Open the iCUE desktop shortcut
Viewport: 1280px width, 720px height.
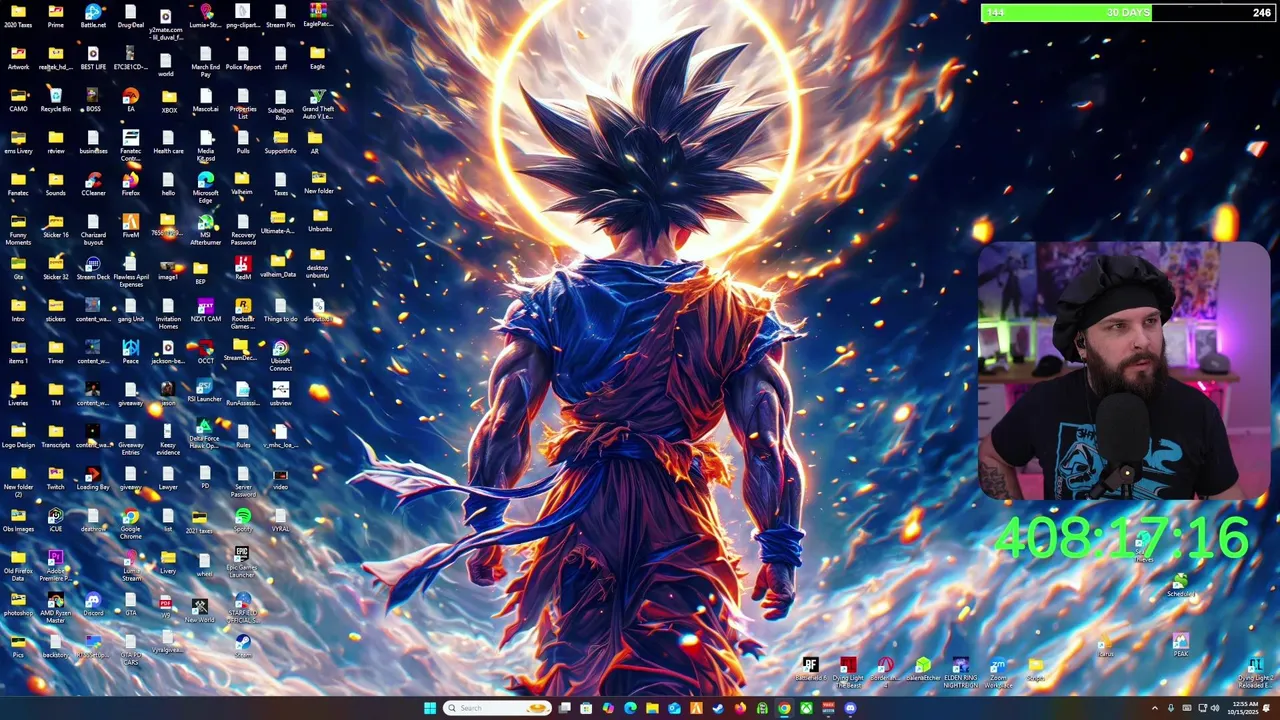click(55, 520)
